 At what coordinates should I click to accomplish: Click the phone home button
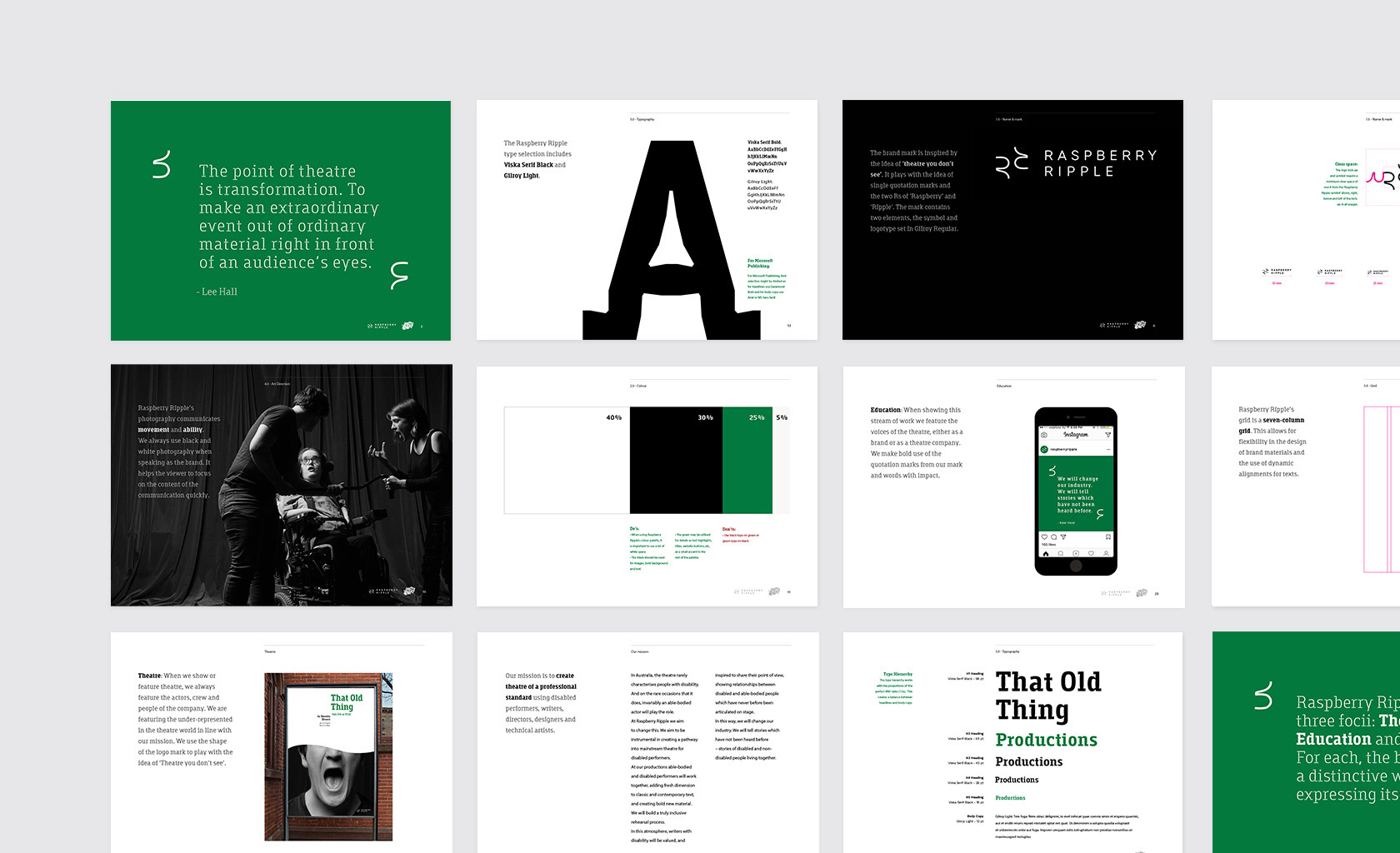[1075, 566]
